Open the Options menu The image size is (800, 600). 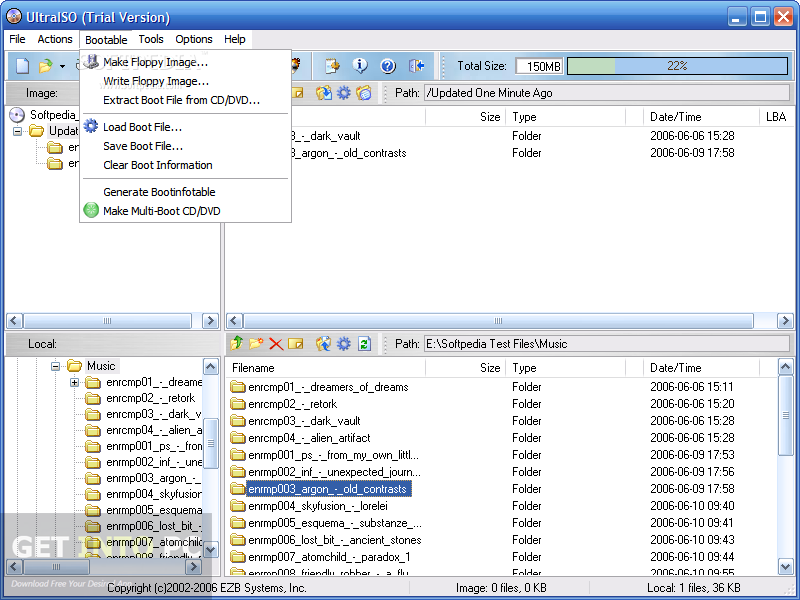[x=194, y=39]
